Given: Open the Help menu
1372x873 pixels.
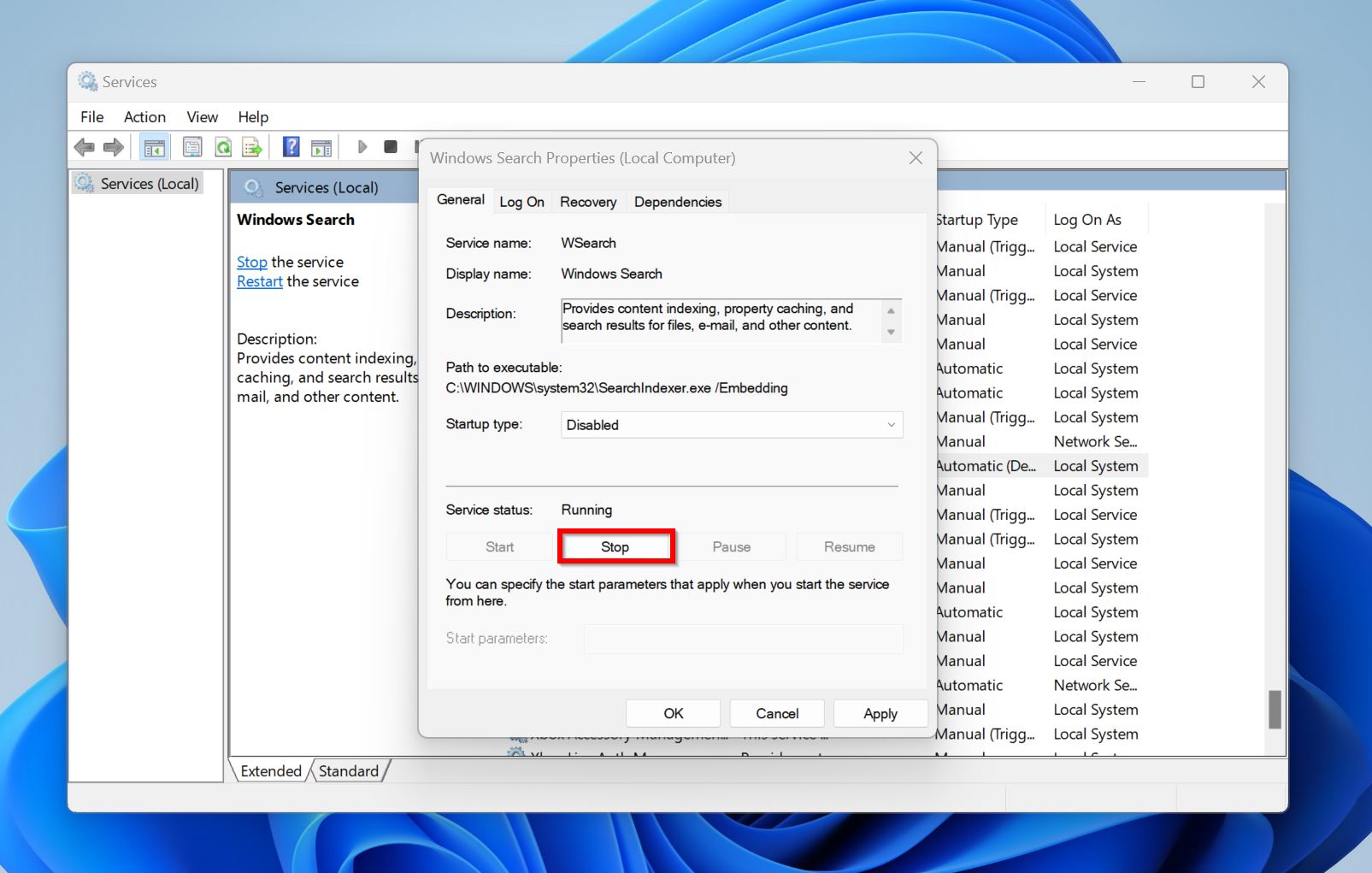Looking at the screenshot, I should point(253,117).
